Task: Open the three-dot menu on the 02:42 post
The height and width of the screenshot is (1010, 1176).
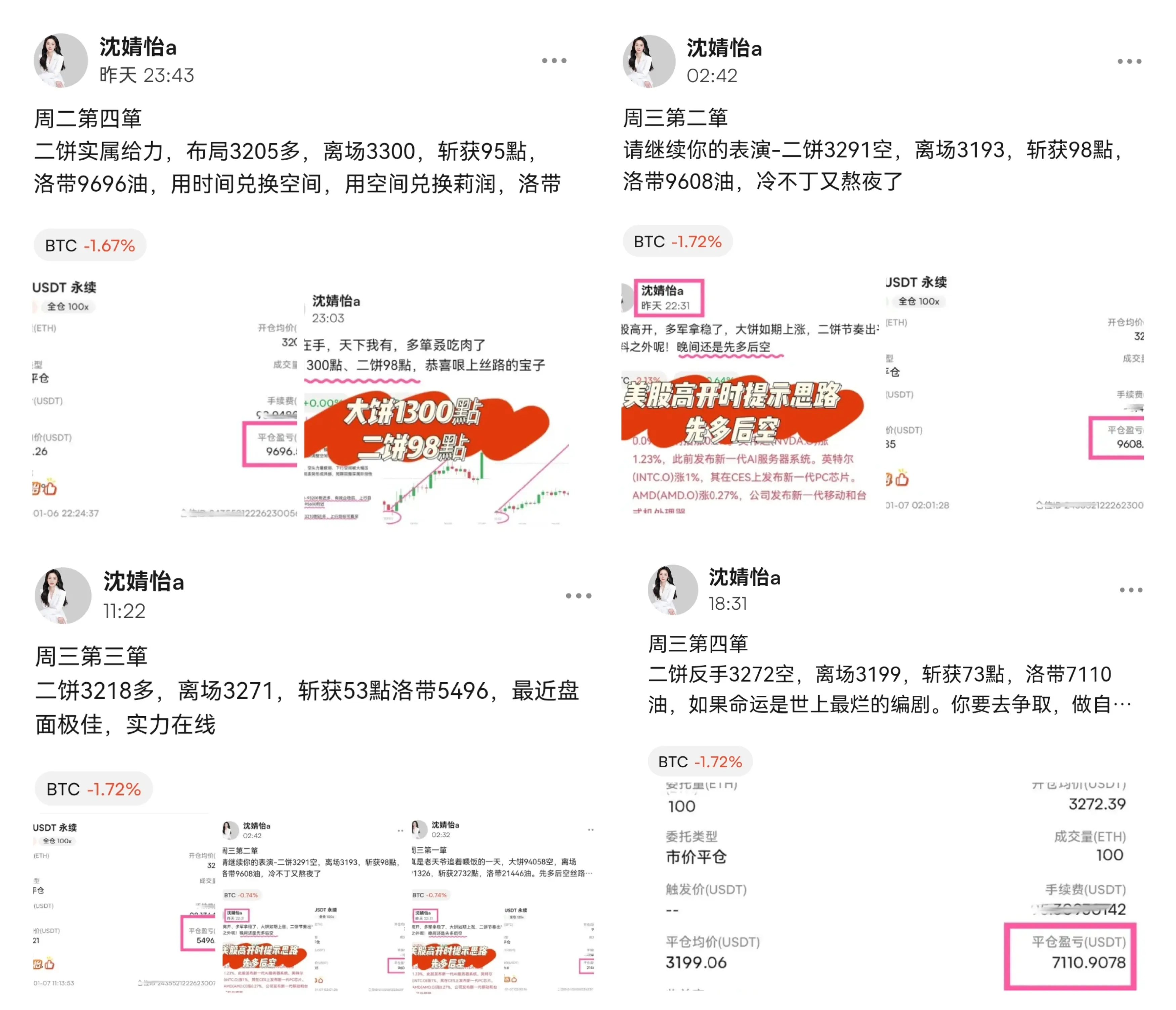Action: click(x=1129, y=61)
